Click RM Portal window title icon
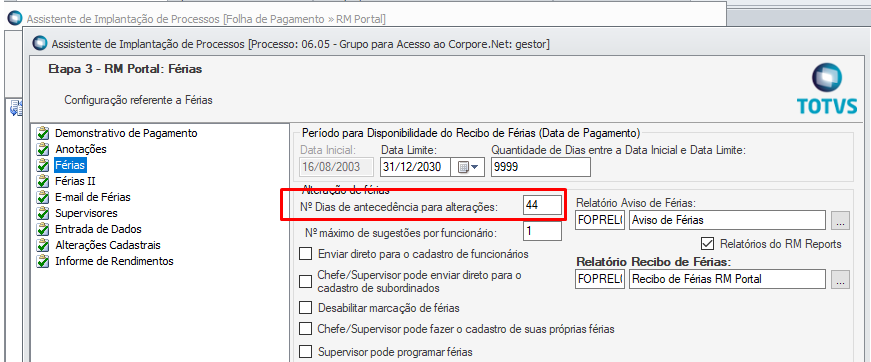 pos(14,18)
